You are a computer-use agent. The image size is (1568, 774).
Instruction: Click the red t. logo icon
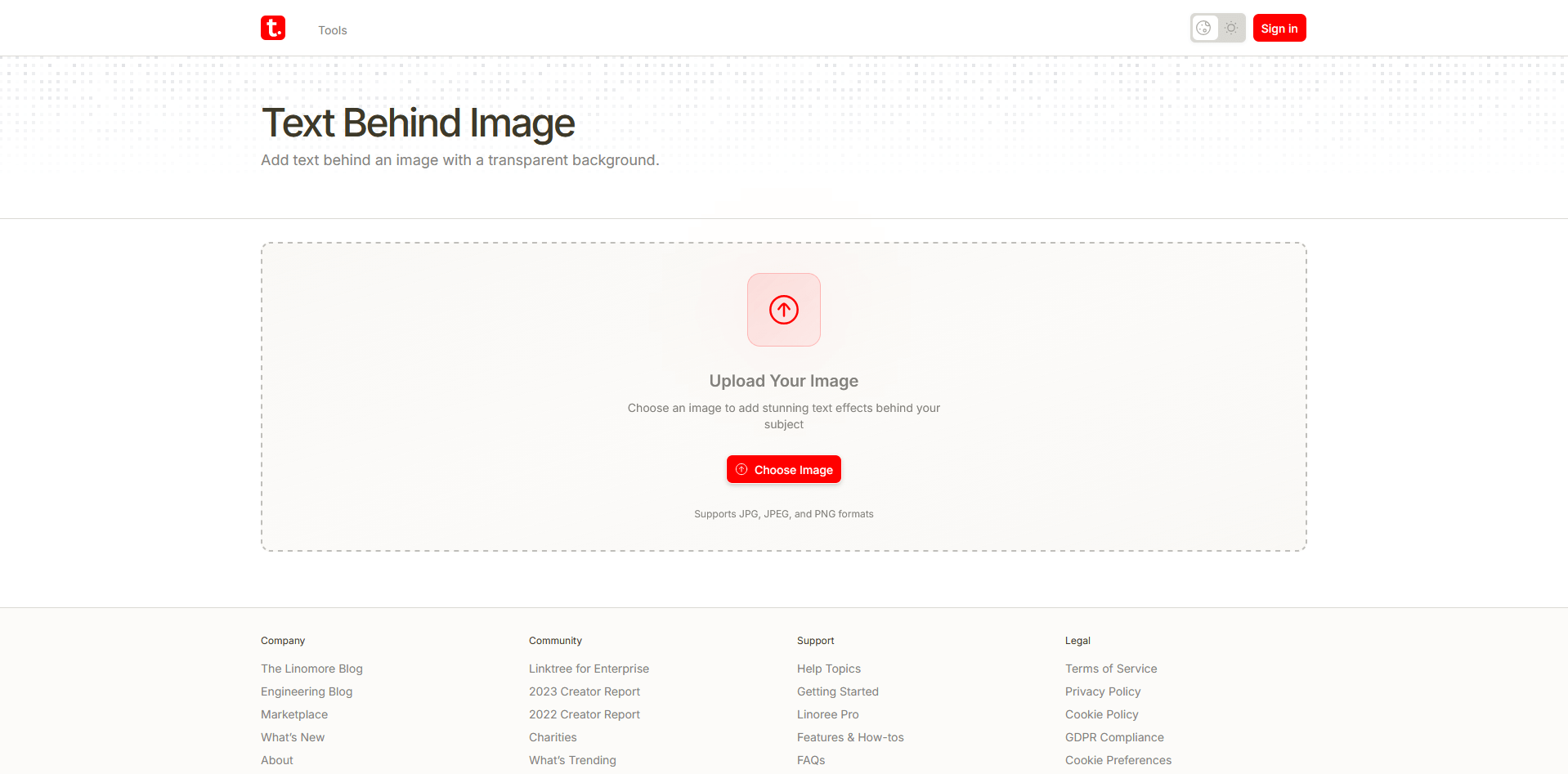click(273, 28)
